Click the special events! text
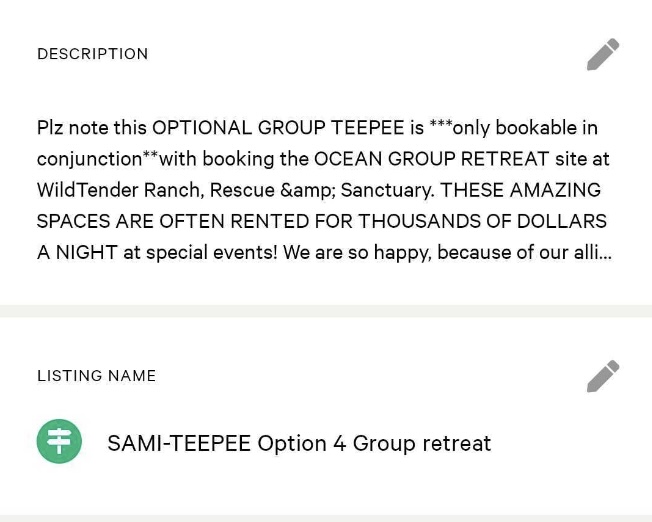This screenshot has width=652, height=522. [212, 253]
